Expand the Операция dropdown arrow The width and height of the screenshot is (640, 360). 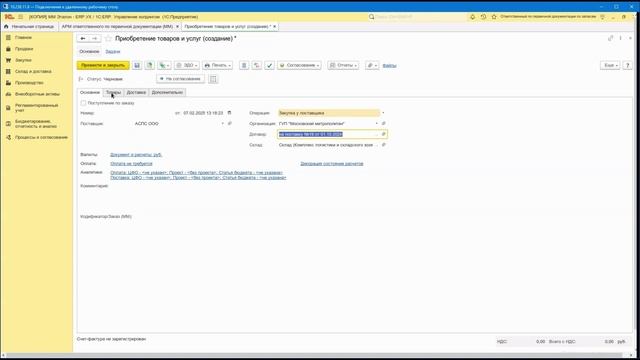[x=383, y=113]
